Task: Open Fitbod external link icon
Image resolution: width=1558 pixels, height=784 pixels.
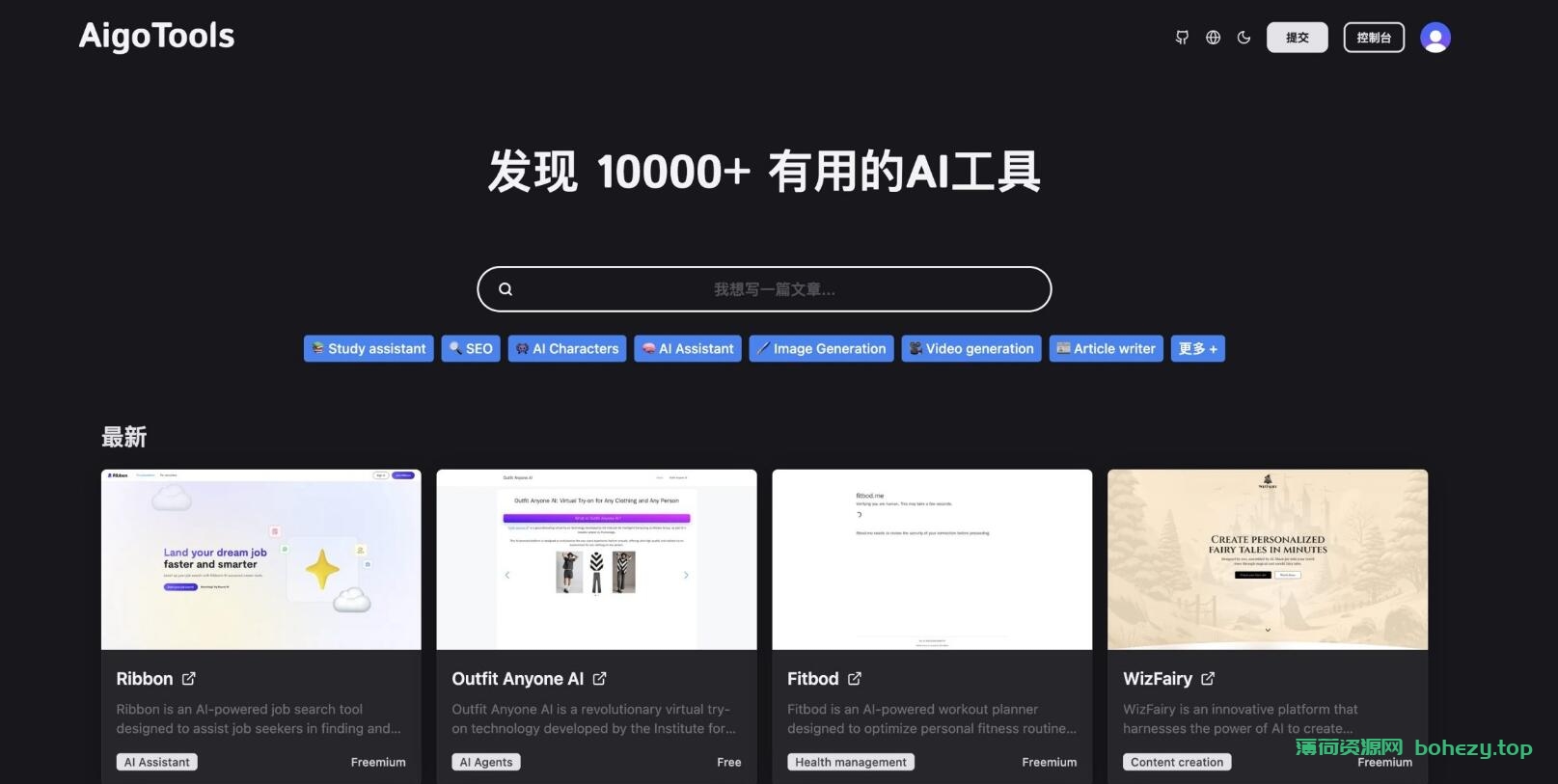Action: [855, 679]
